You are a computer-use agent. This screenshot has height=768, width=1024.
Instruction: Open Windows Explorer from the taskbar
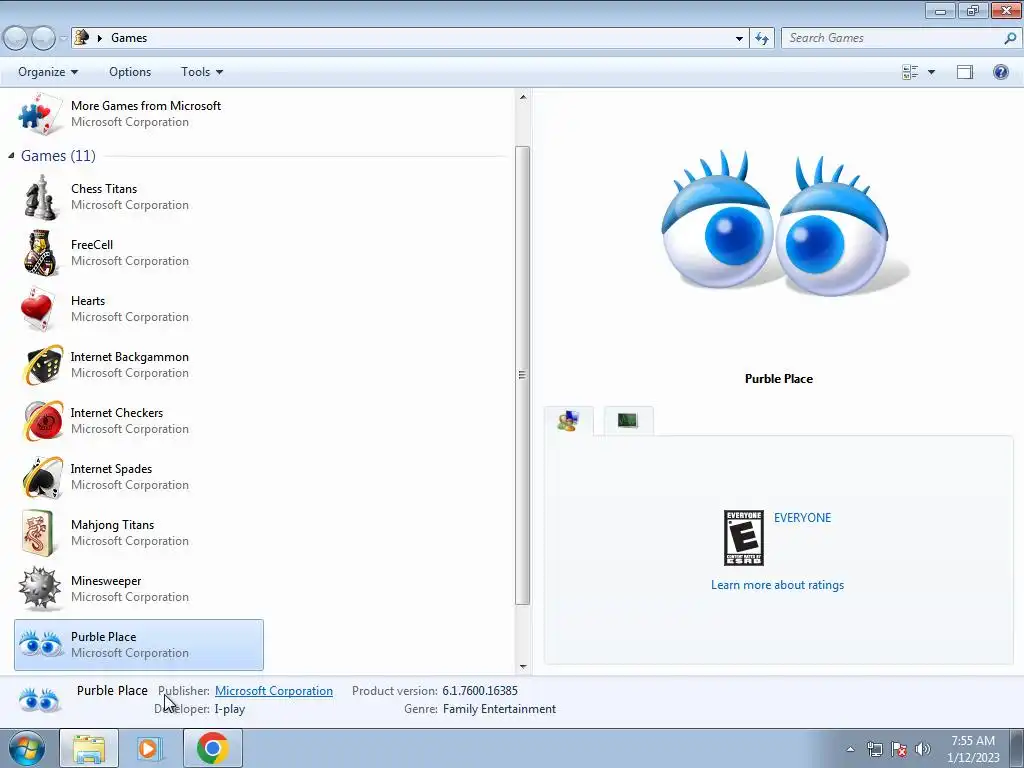click(x=89, y=748)
